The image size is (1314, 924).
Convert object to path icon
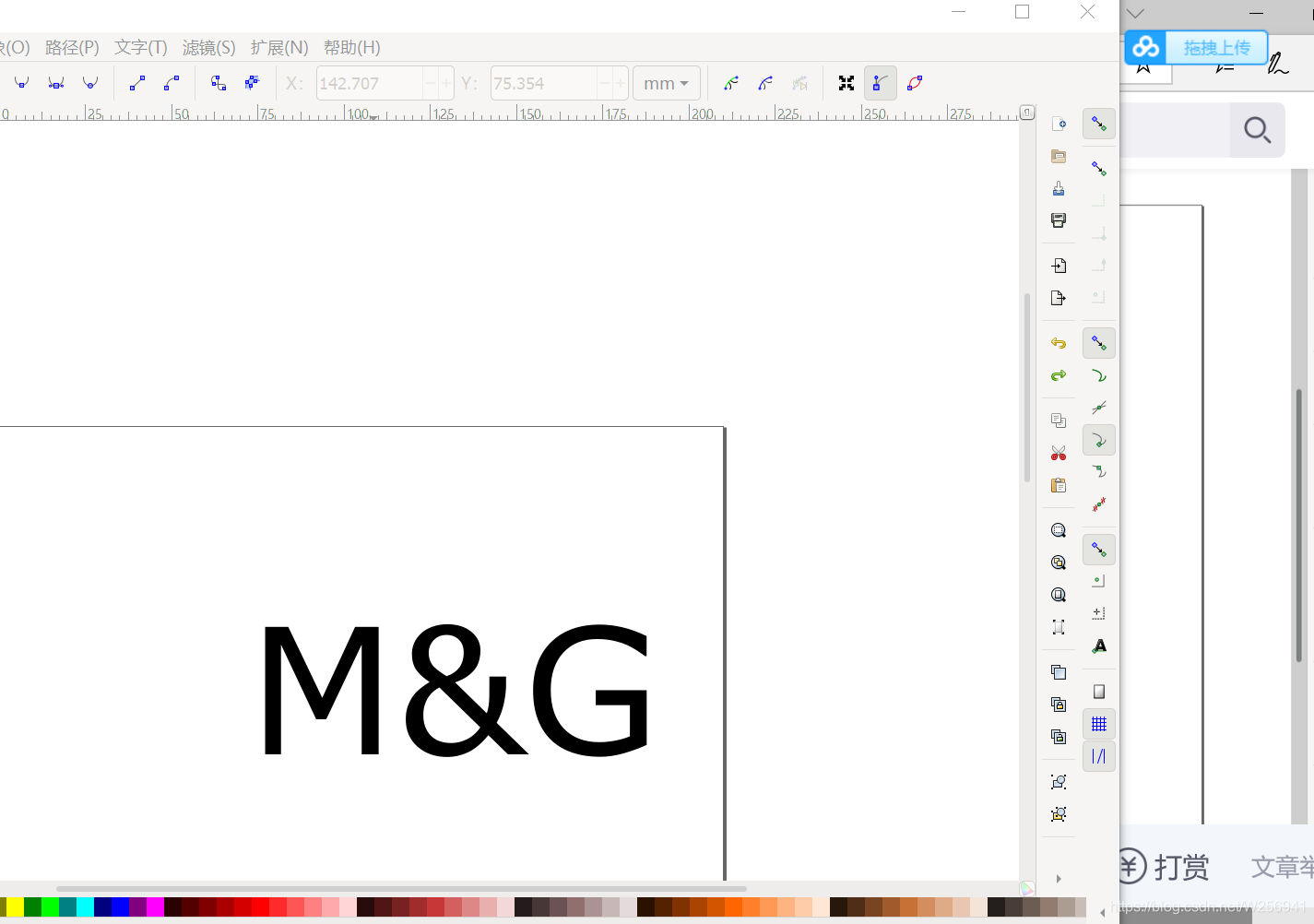(219, 83)
